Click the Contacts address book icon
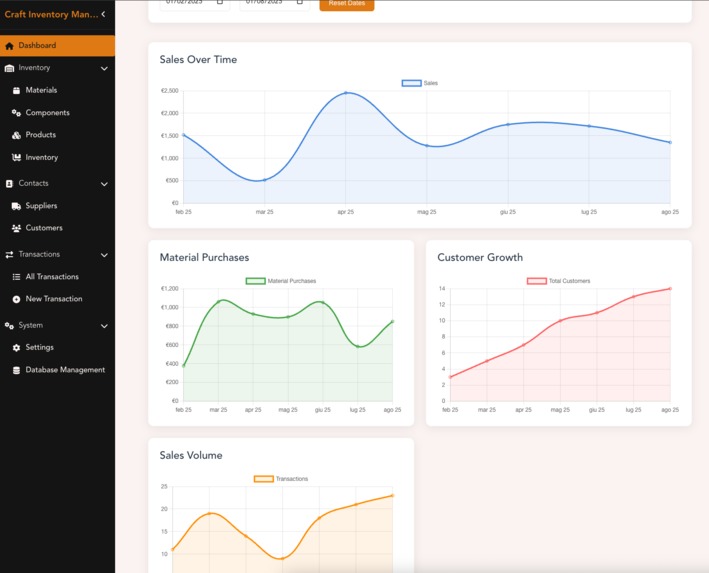The image size is (709, 573). (x=9, y=184)
